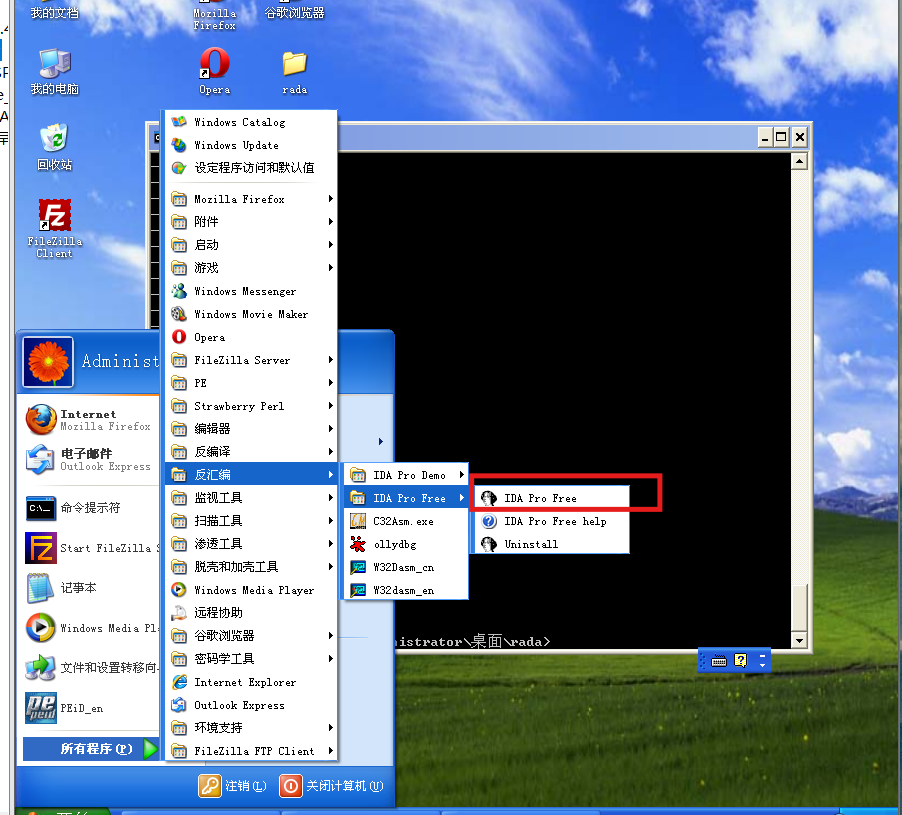Click scroll down arrow in console window
Viewport: 902px width, 815px height.
(799, 640)
